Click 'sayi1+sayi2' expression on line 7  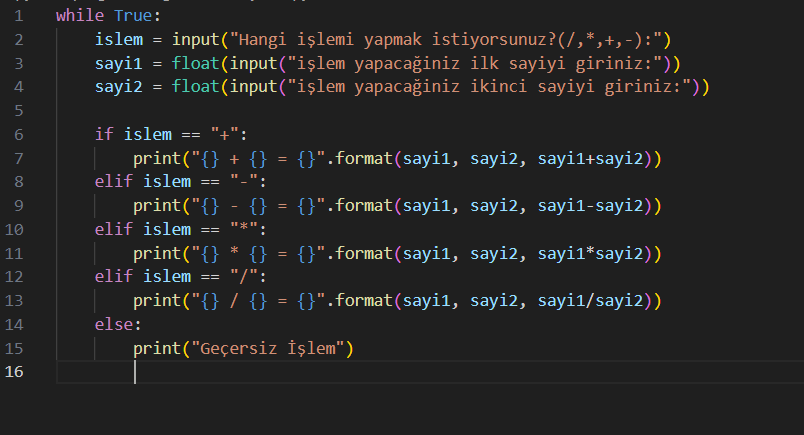(x=590, y=159)
